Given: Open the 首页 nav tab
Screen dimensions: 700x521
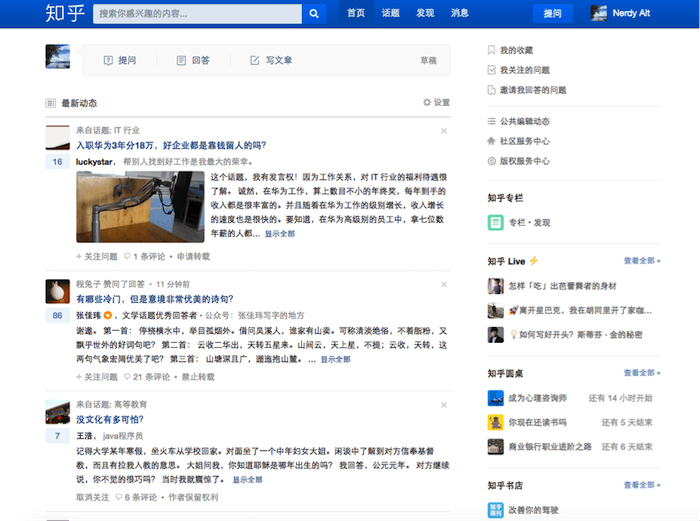Looking at the screenshot, I should tap(356, 13).
